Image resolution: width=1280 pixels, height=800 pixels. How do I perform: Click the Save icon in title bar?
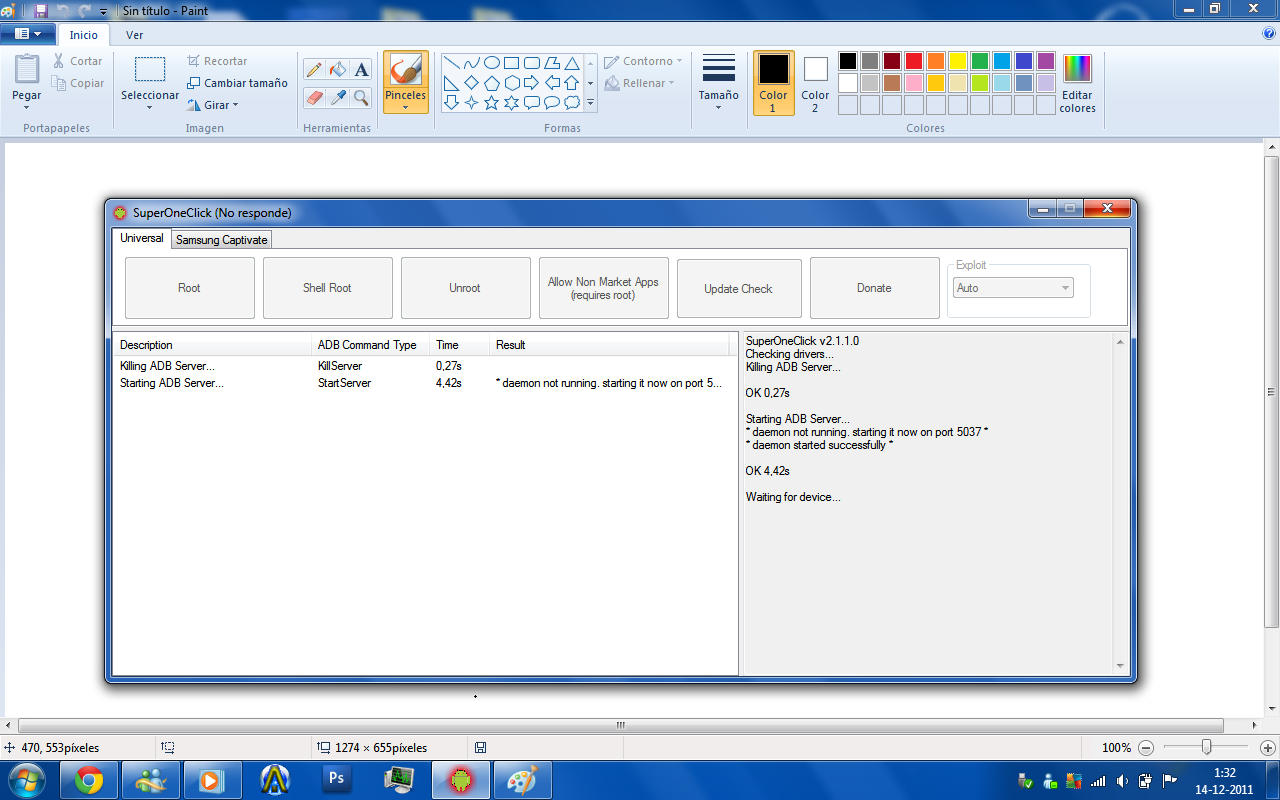point(40,10)
